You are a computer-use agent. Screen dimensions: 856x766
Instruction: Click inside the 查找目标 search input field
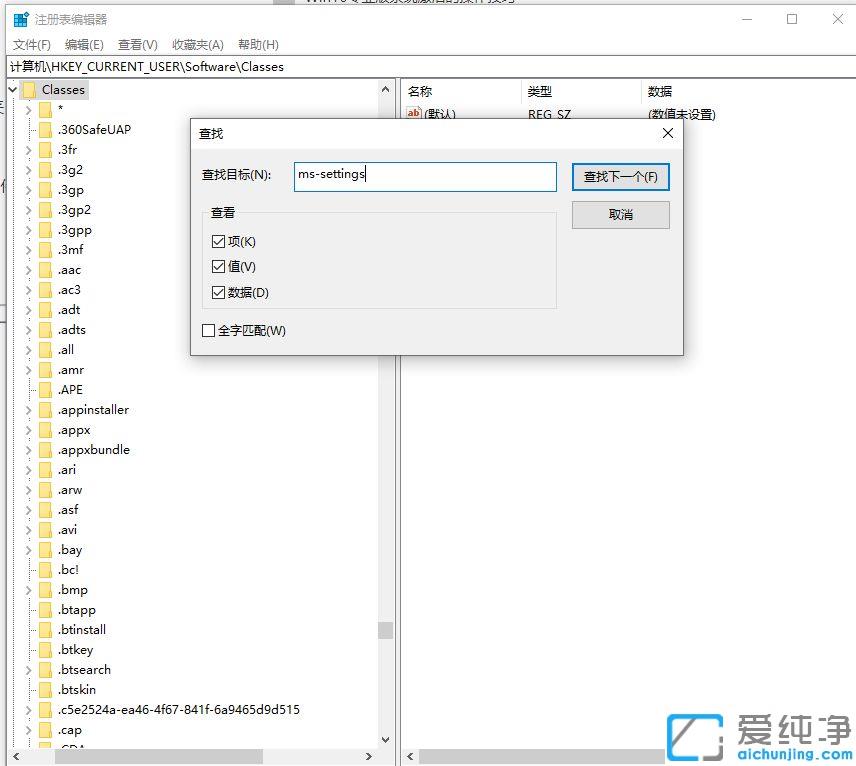(424, 176)
